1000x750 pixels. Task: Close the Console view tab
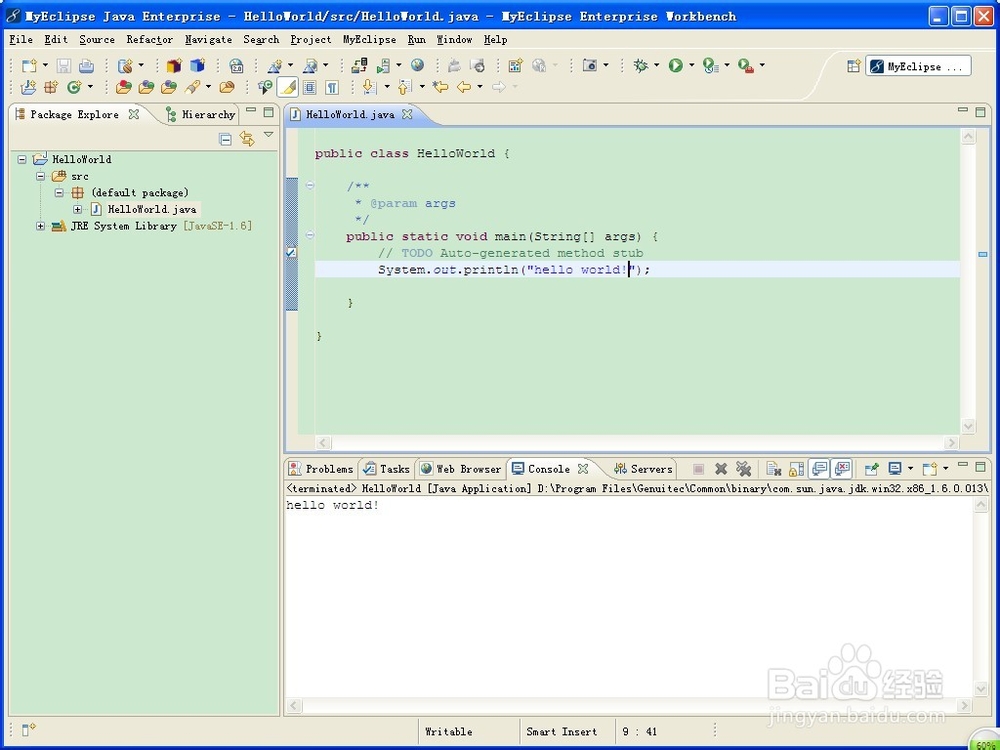[x=583, y=469]
